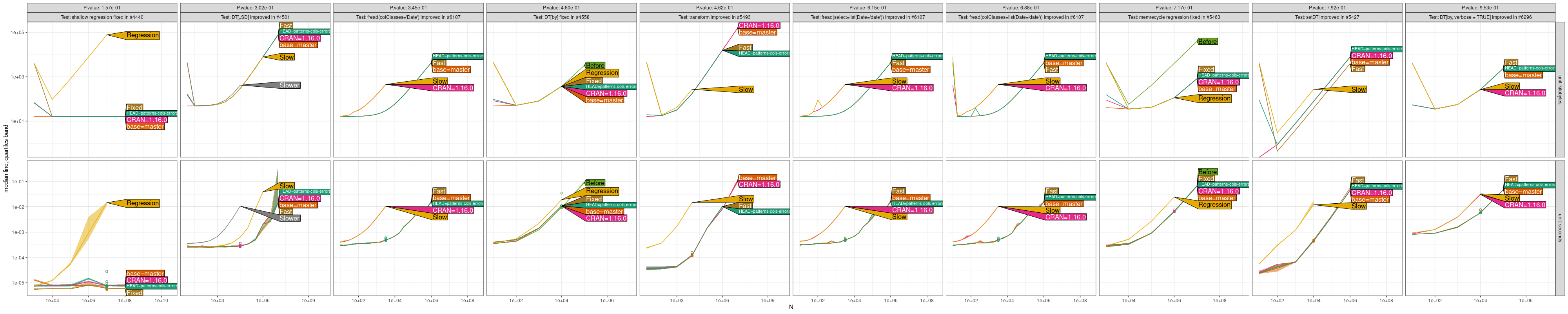The image size is (1568, 314).
Task: Click 'Fixed' label in shallow regression kilobytes panel
Action: (x=134, y=107)
